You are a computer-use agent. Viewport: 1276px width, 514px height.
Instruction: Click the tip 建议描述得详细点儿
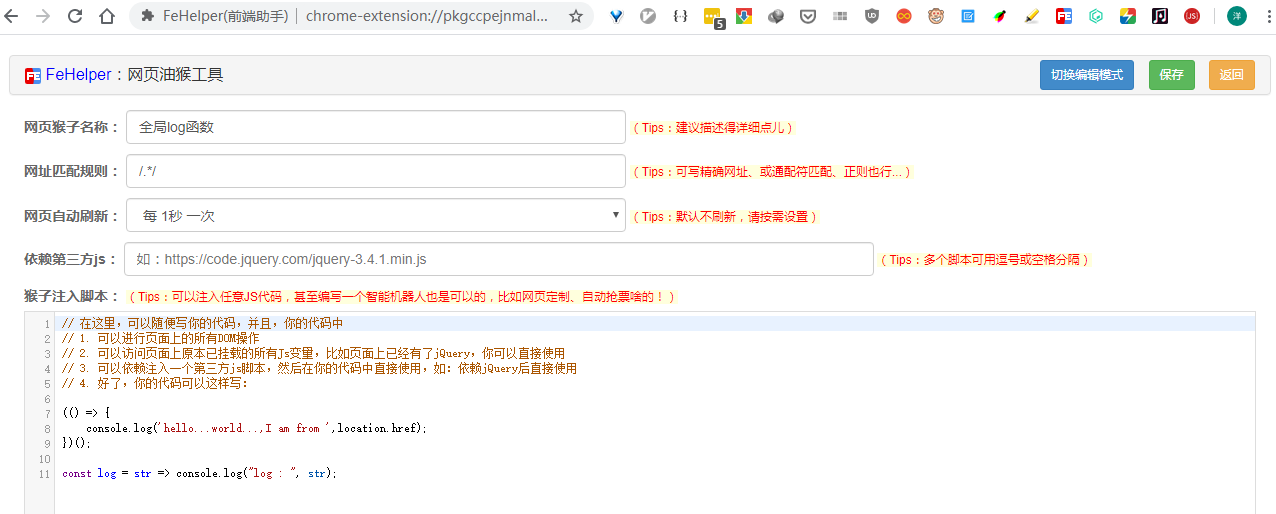pyautogui.click(x=713, y=128)
